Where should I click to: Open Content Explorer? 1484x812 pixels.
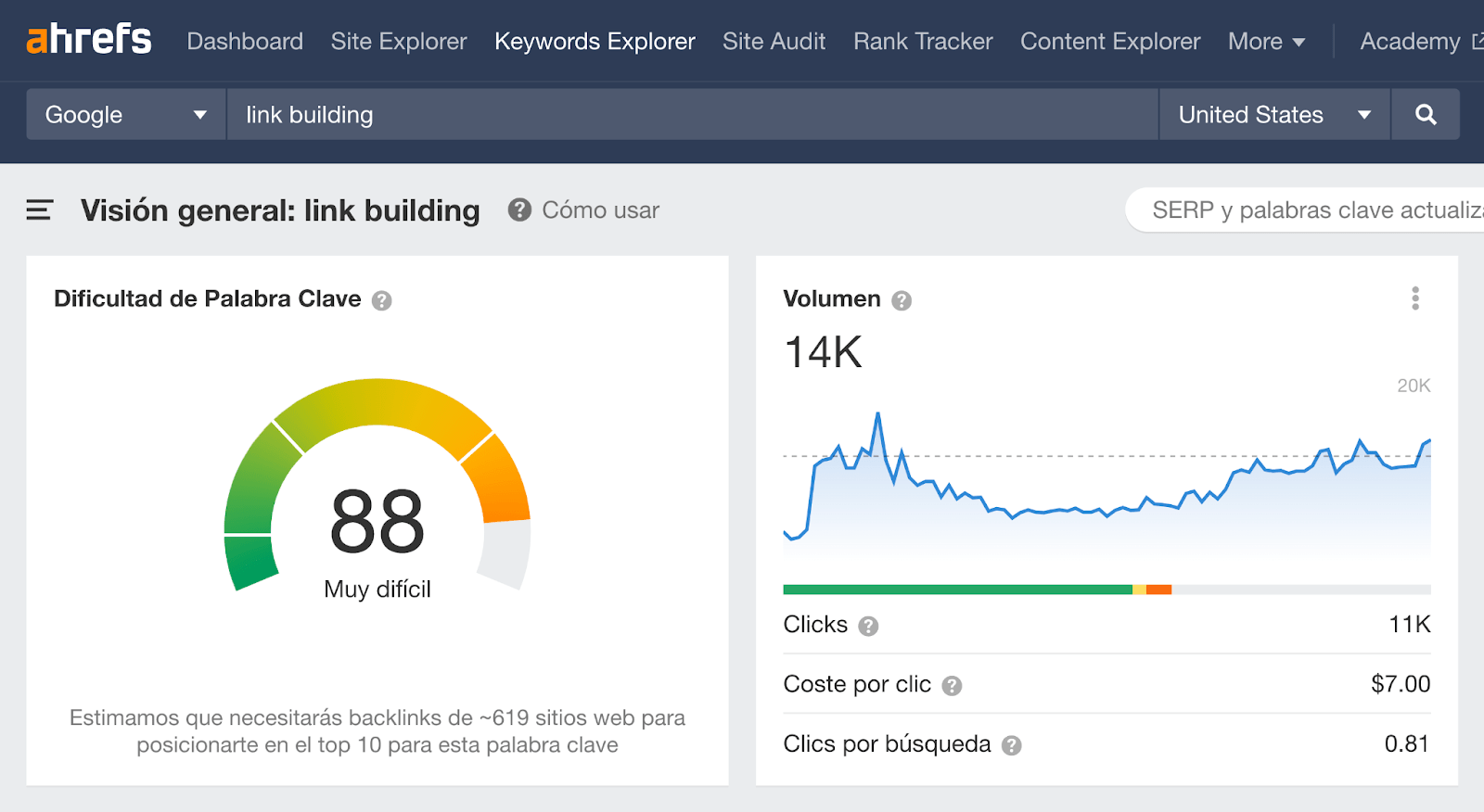point(1110,42)
